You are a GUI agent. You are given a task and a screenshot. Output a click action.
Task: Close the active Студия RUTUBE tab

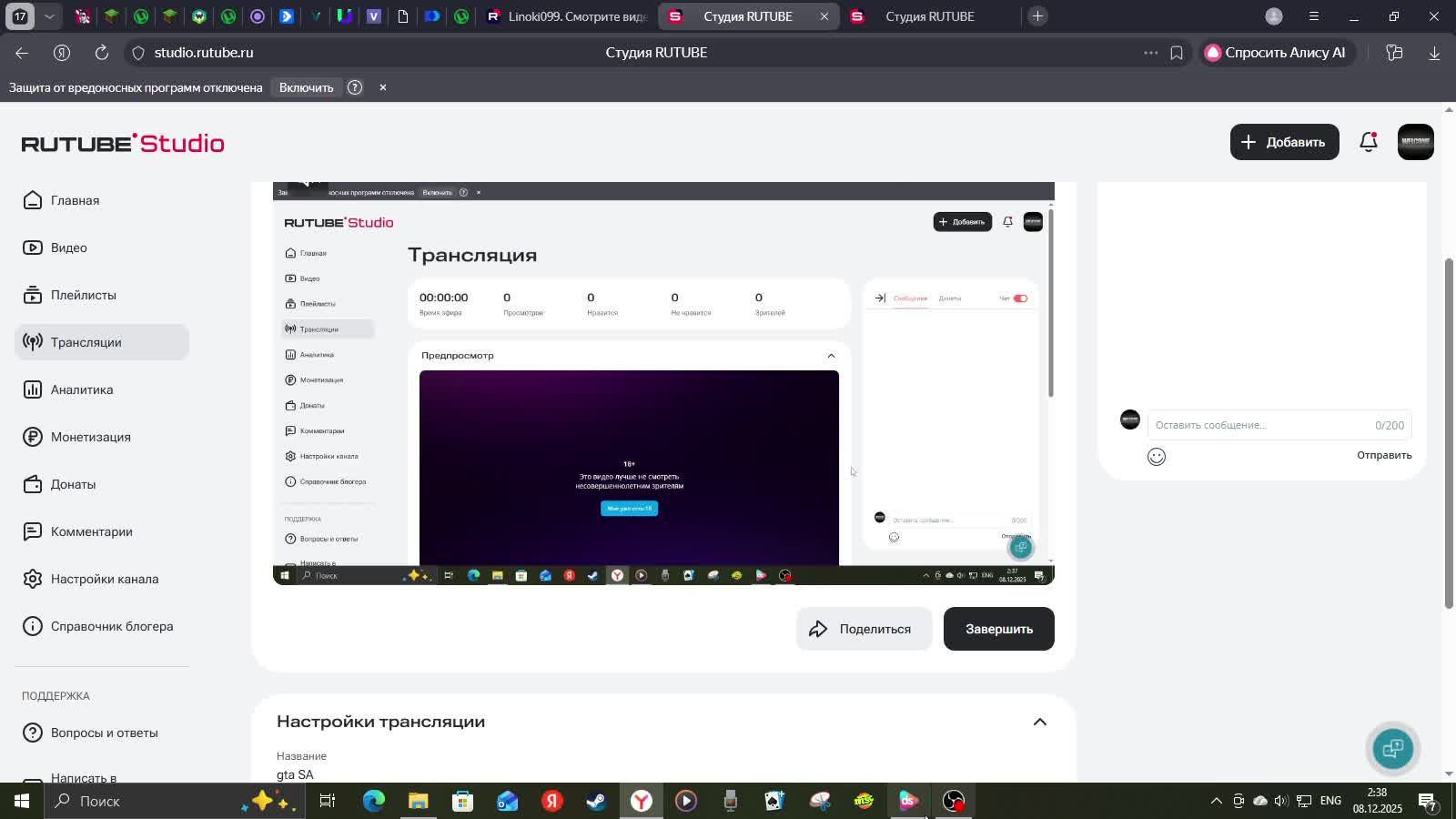pyautogui.click(x=824, y=16)
